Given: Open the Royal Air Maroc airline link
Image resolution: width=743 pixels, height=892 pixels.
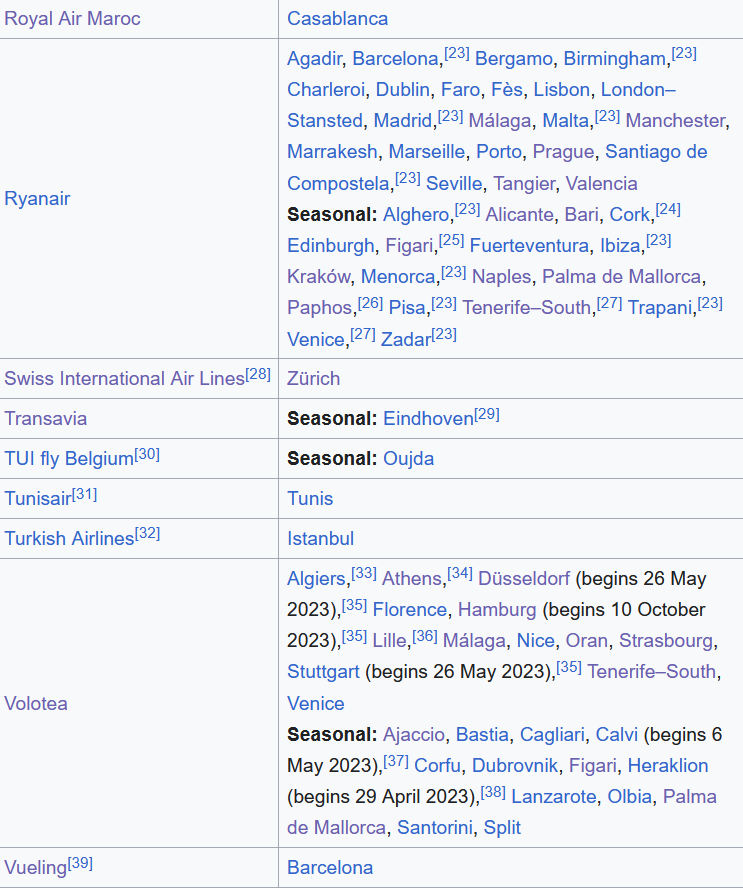Looking at the screenshot, I should pos(72,19).
